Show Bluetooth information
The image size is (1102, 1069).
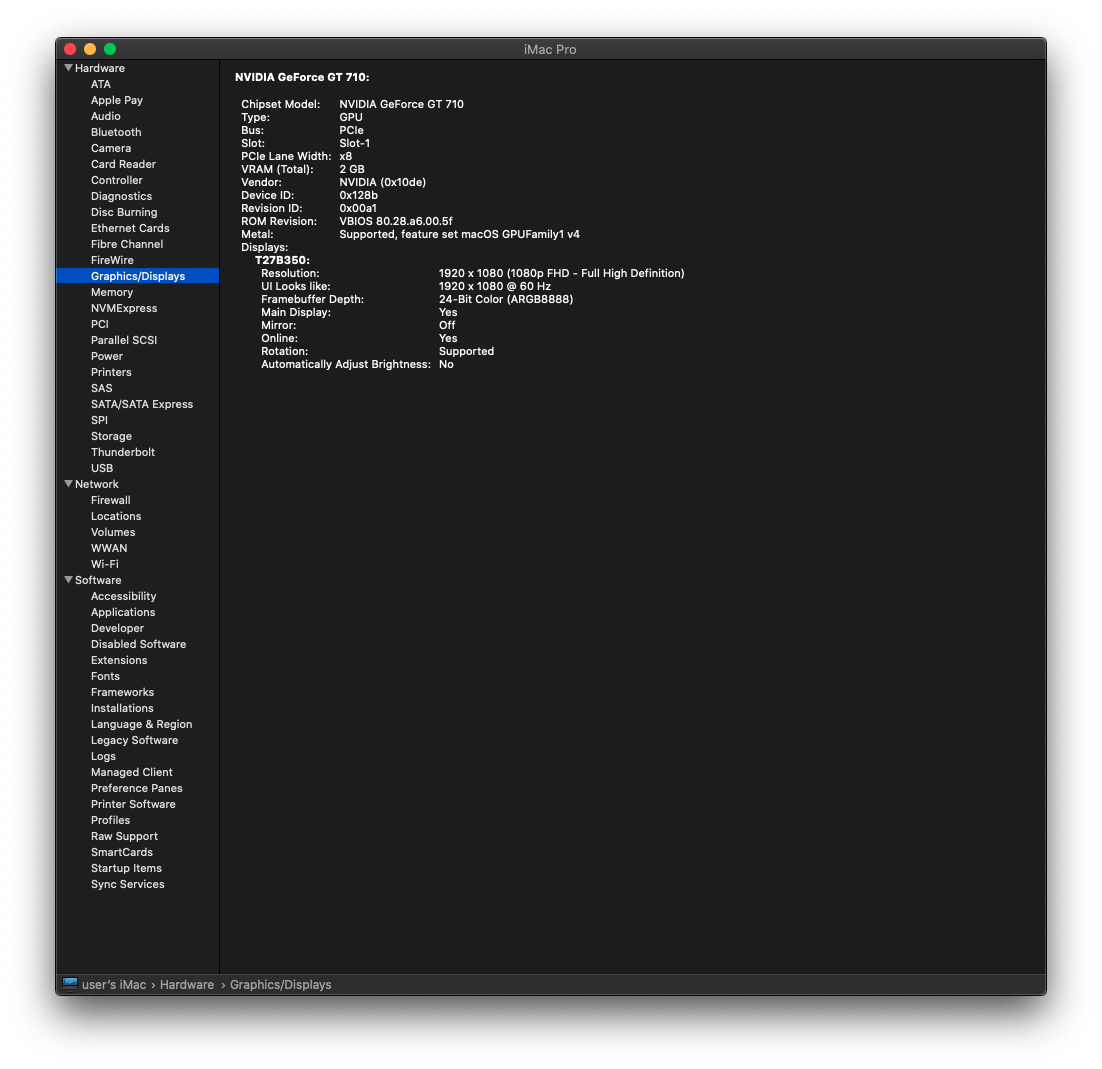116,132
